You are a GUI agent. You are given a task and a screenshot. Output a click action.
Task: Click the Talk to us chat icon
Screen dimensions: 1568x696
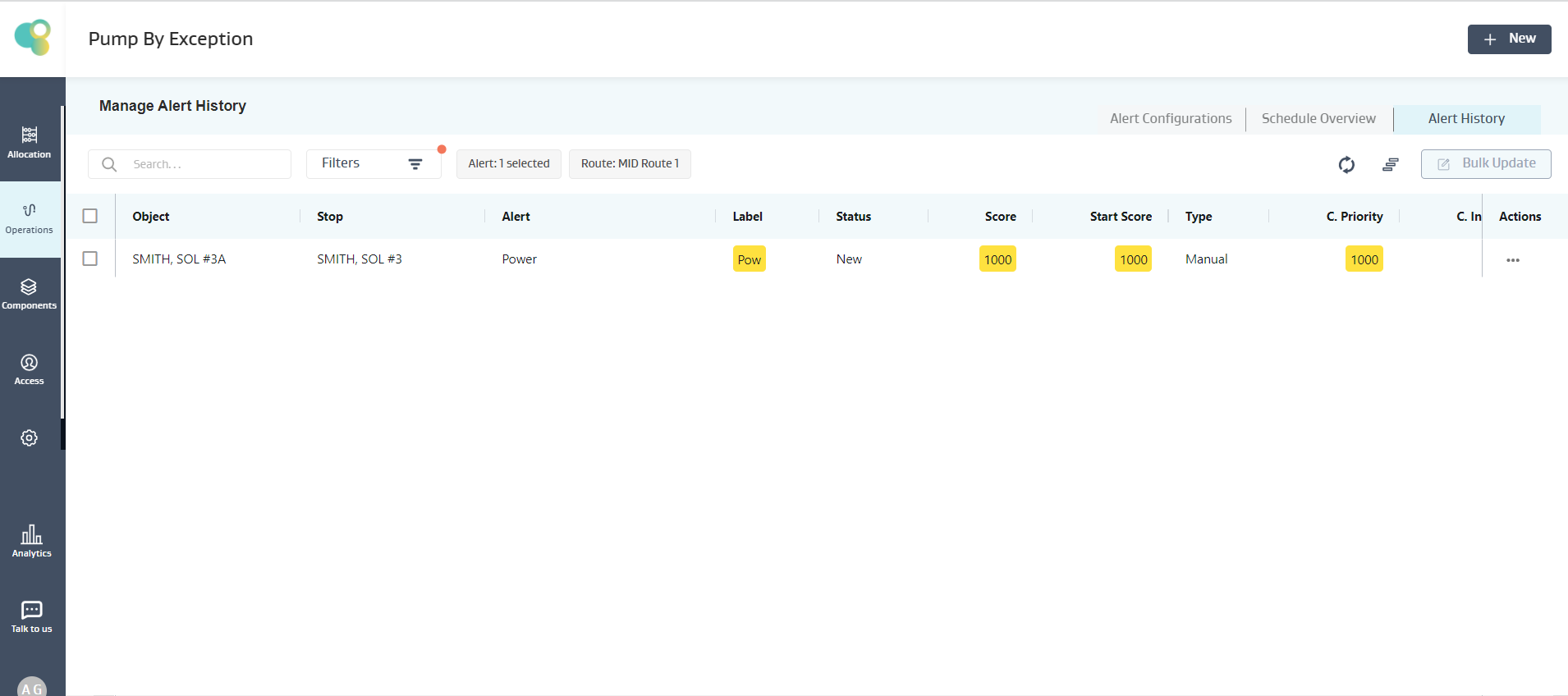tap(31, 616)
